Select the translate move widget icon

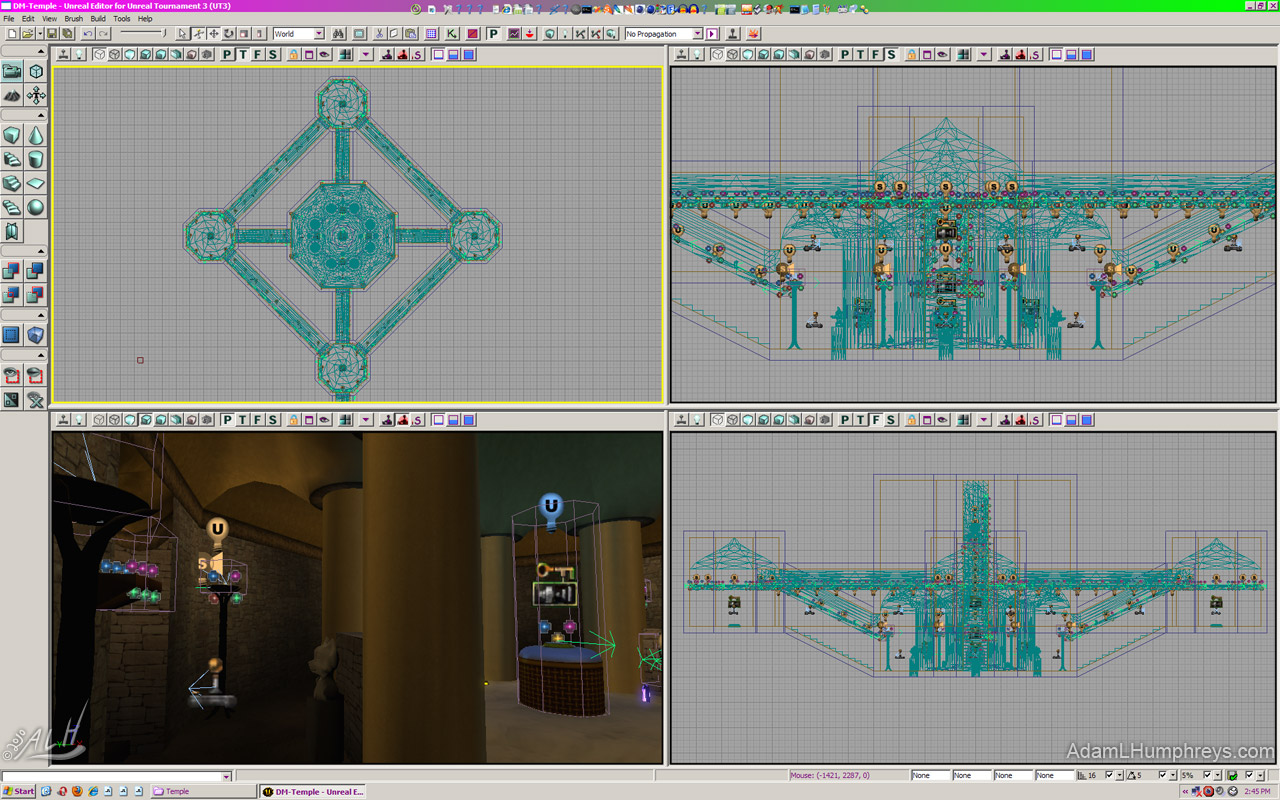pos(214,34)
